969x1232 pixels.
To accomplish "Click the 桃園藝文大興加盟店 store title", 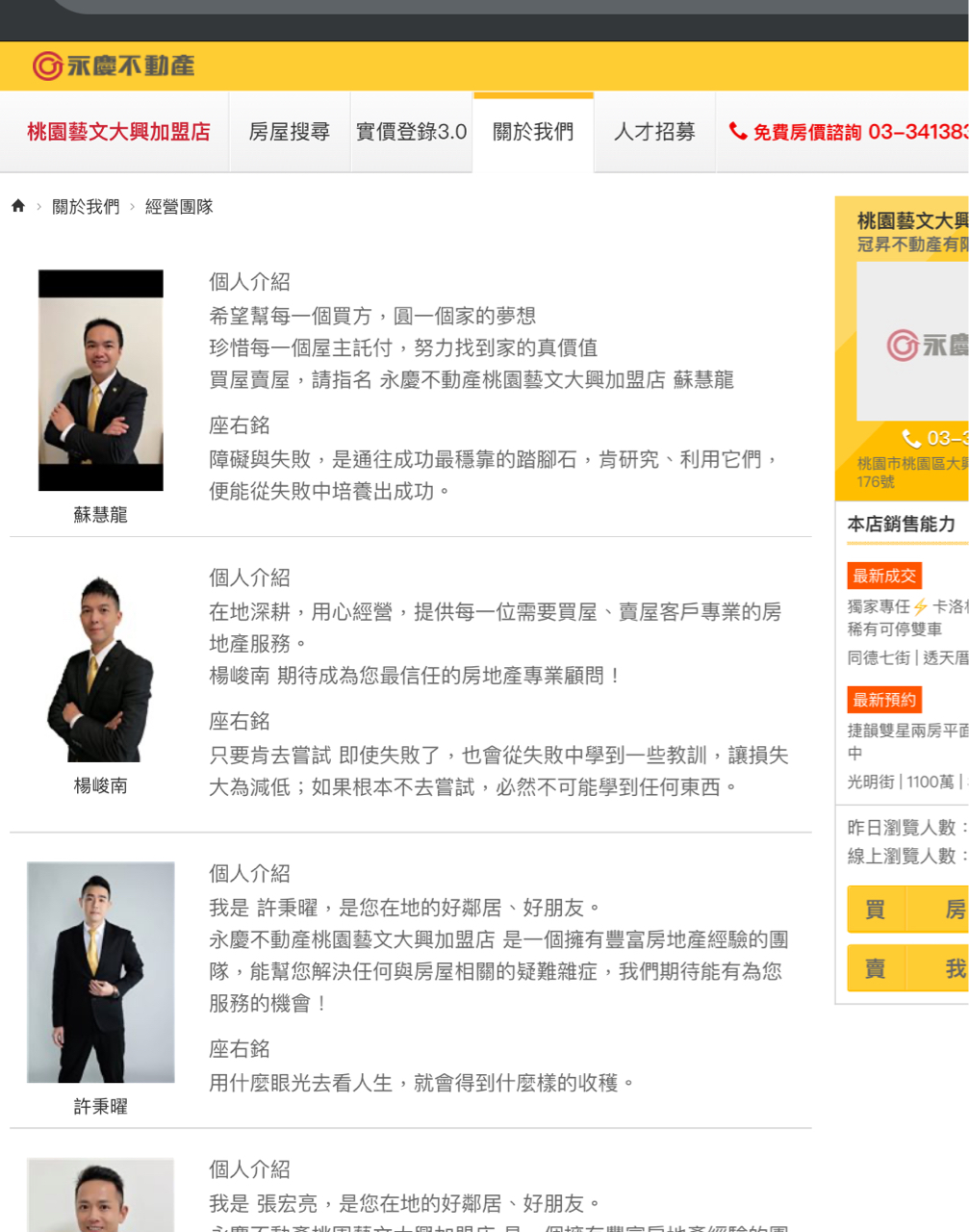I will [x=118, y=132].
